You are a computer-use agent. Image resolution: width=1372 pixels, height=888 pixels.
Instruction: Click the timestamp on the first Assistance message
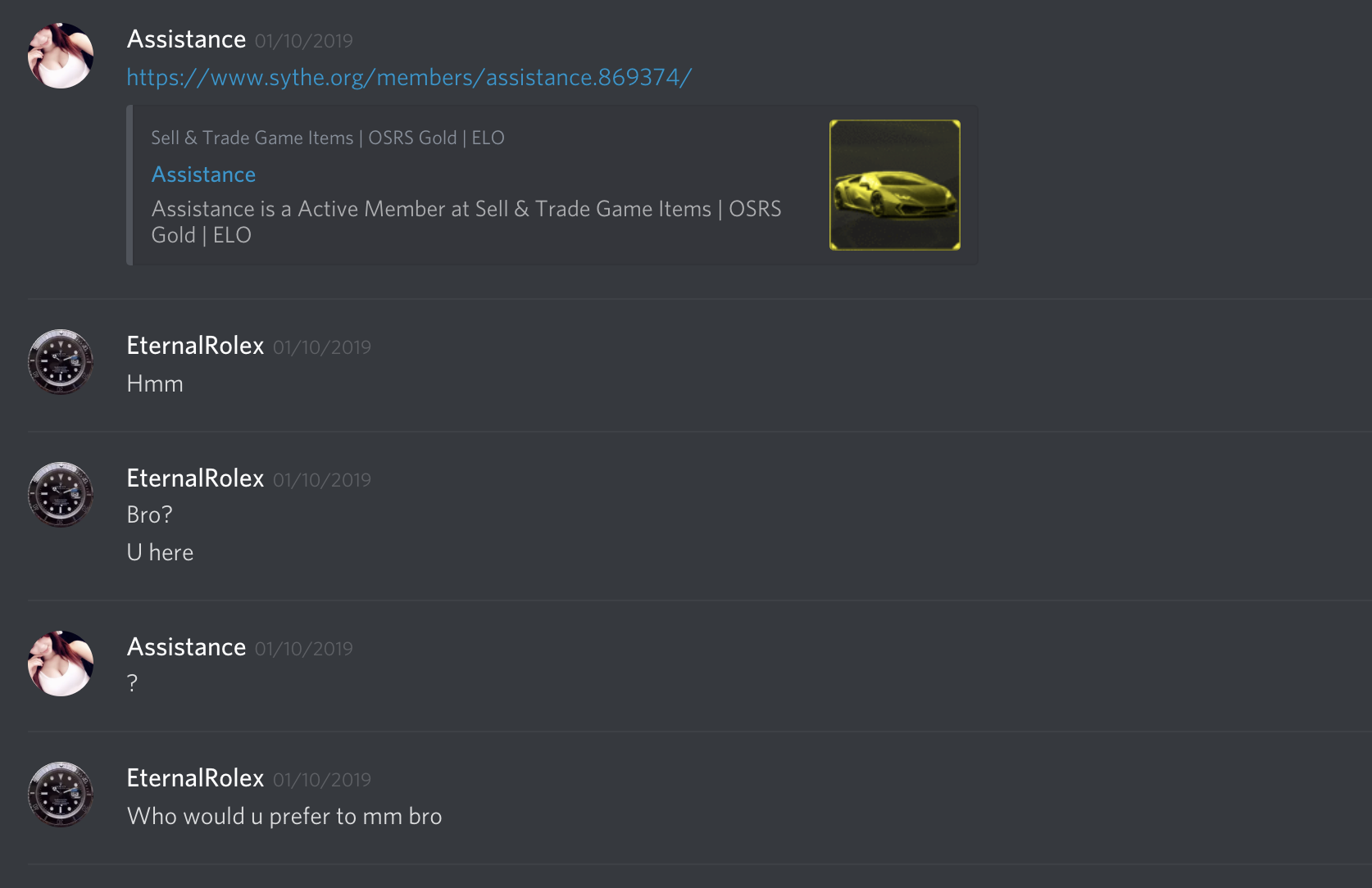tap(304, 41)
